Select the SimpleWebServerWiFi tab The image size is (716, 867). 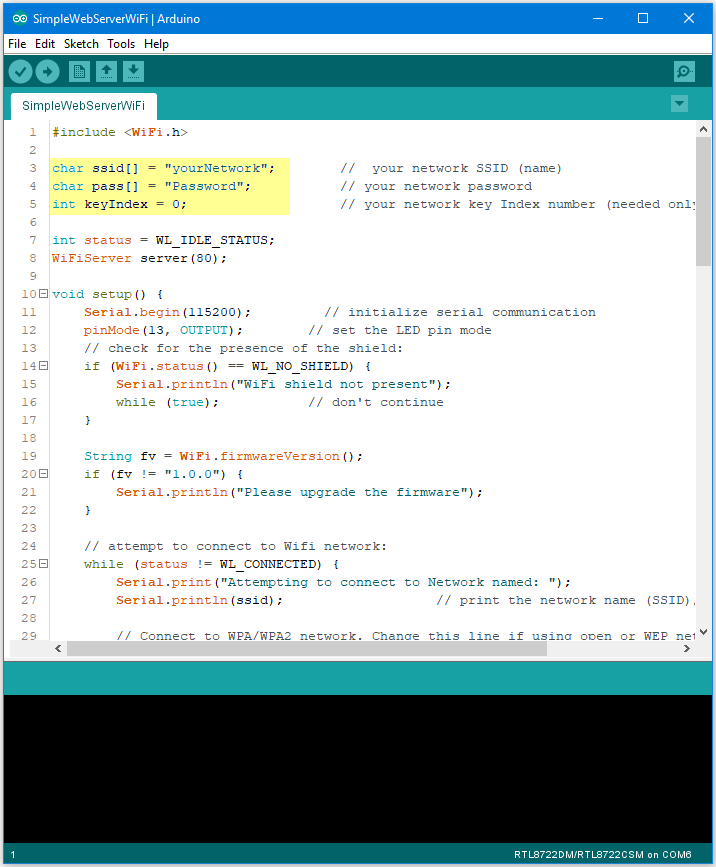(83, 106)
